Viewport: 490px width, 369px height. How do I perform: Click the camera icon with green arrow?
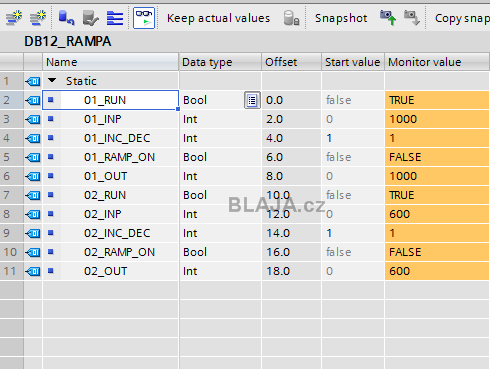pyautogui.click(x=388, y=18)
